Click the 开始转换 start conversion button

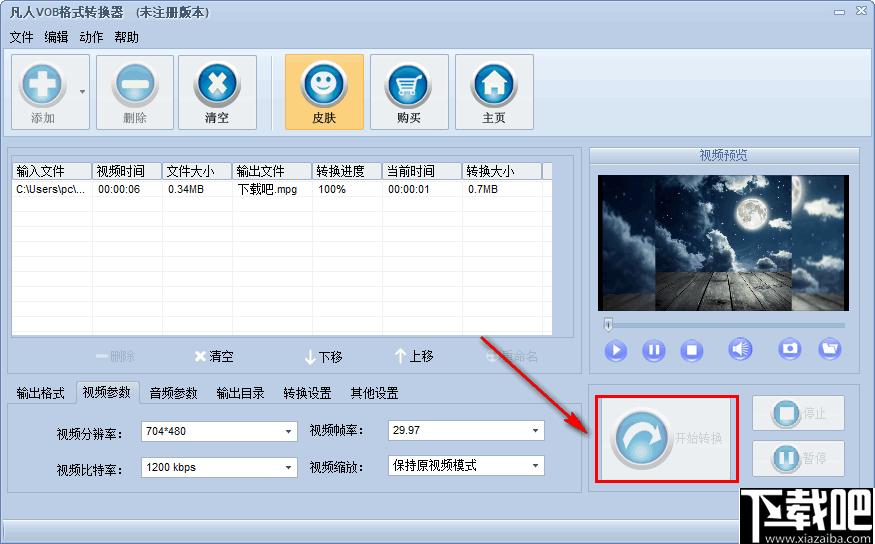click(x=664, y=439)
